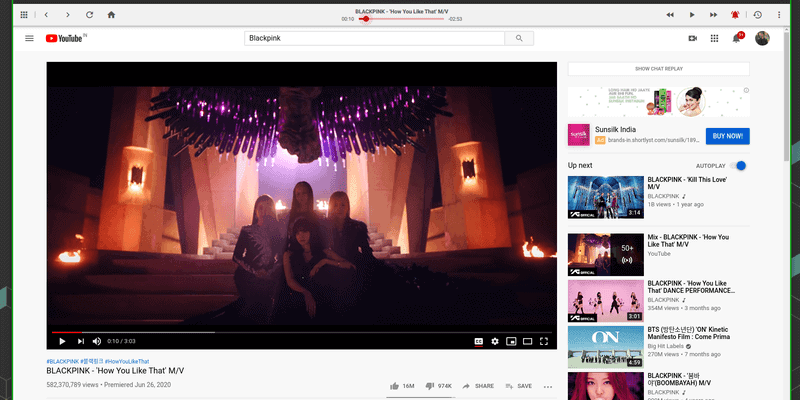The width and height of the screenshot is (800, 400).
Task: Click the #HowYouLikeThat hashtag
Action: coord(127,361)
